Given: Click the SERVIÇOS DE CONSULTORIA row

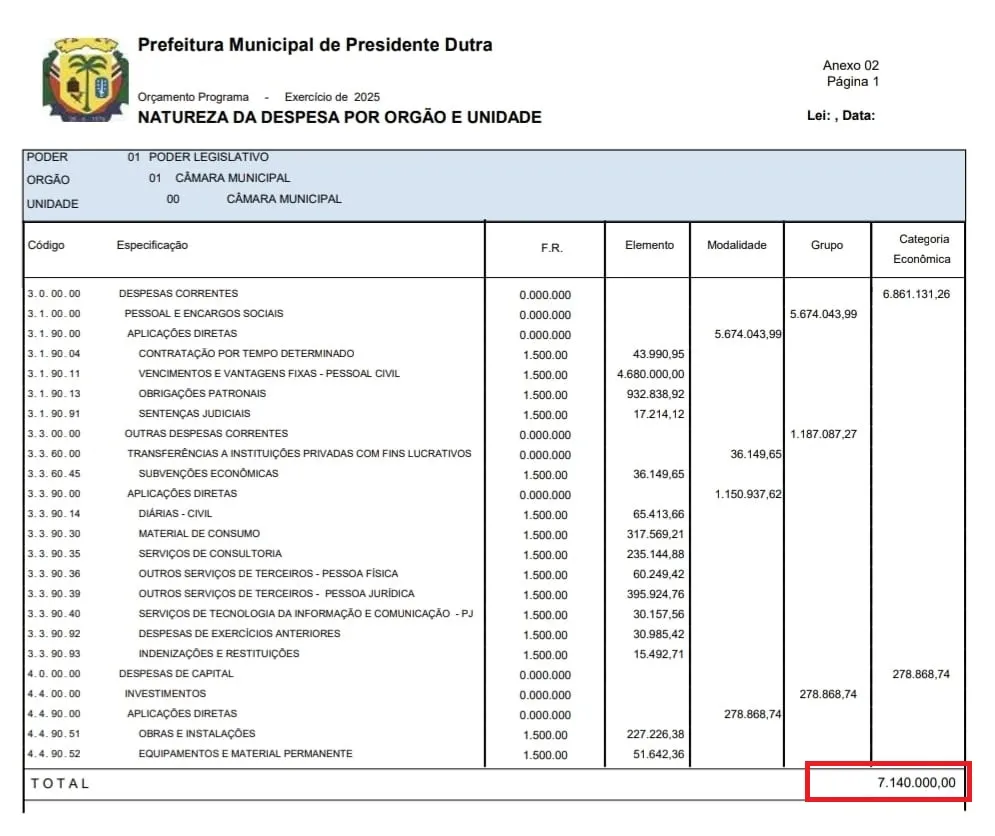Looking at the screenshot, I should click(210, 554).
